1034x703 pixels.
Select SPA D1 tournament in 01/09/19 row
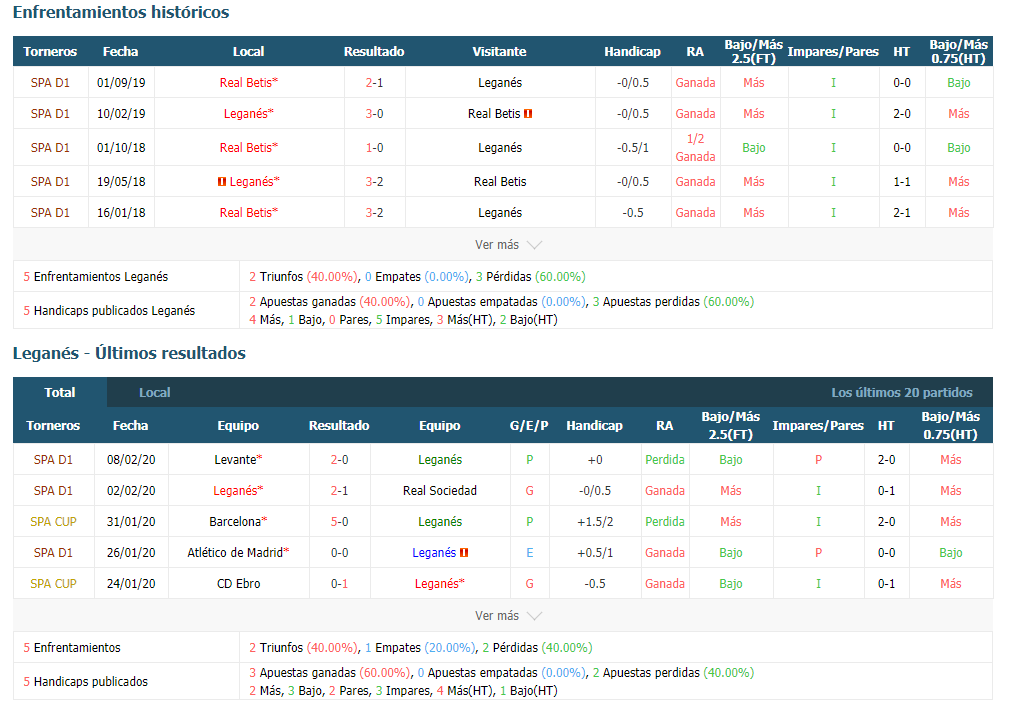point(50,82)
